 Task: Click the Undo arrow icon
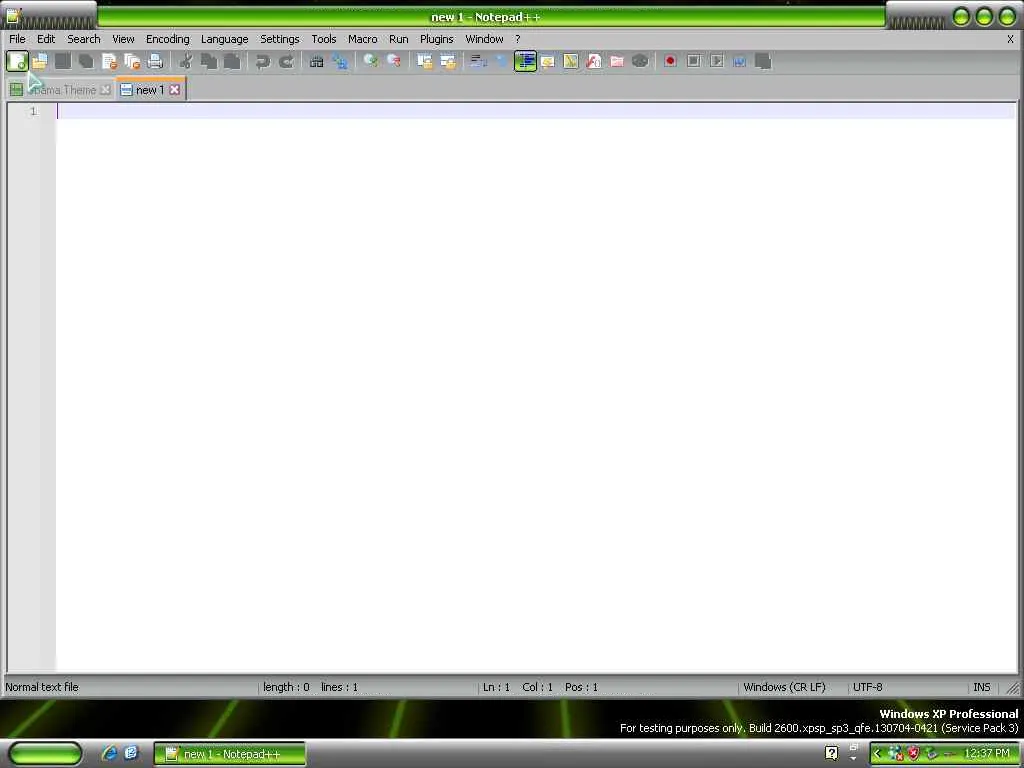click(263, 61)
